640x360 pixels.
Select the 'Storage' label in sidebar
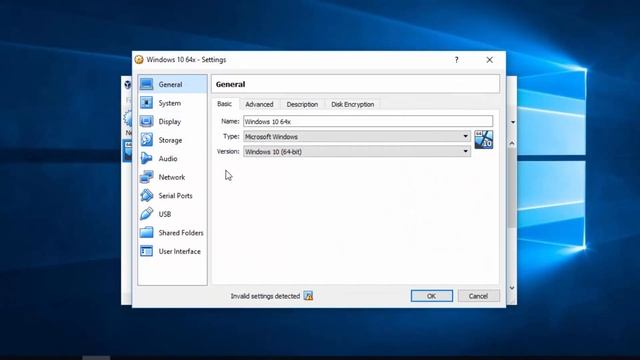(170, 140)
